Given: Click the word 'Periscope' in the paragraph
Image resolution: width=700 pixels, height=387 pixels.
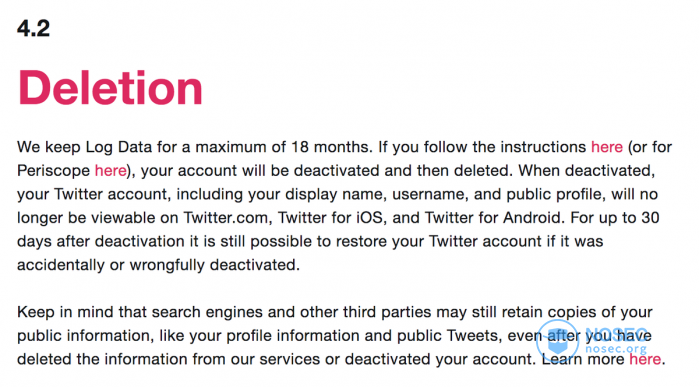Looking at the screenshot, I should coord(54,171).
